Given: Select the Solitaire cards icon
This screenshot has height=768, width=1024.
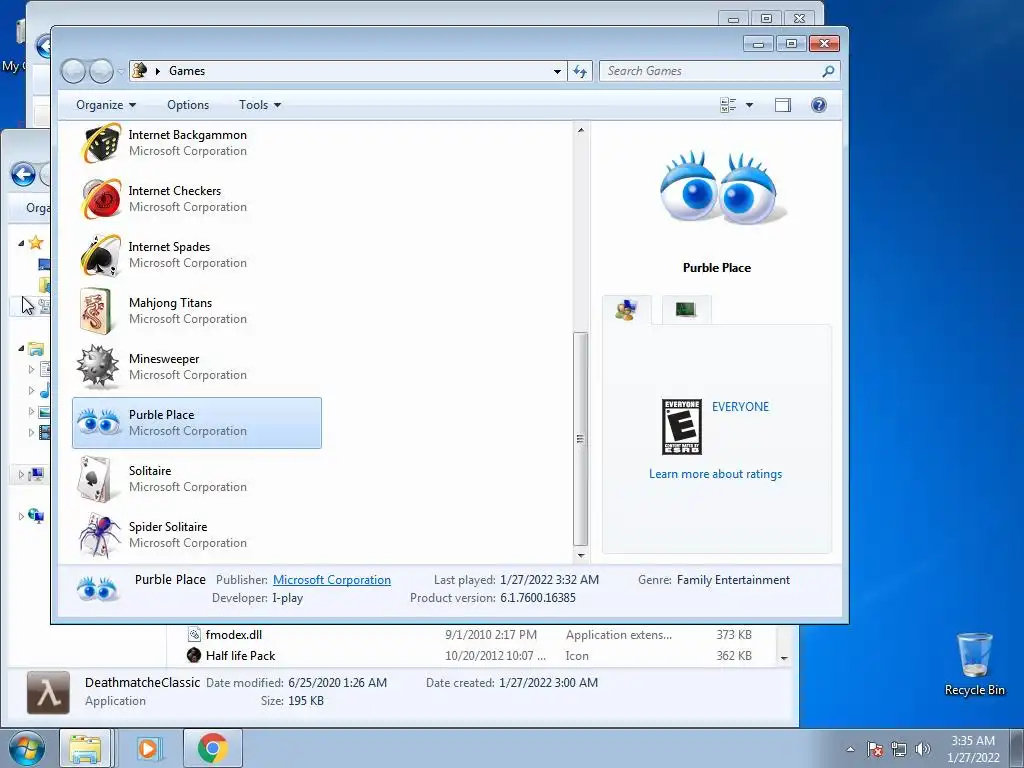Looking at the screenshot, I should 97,479.
